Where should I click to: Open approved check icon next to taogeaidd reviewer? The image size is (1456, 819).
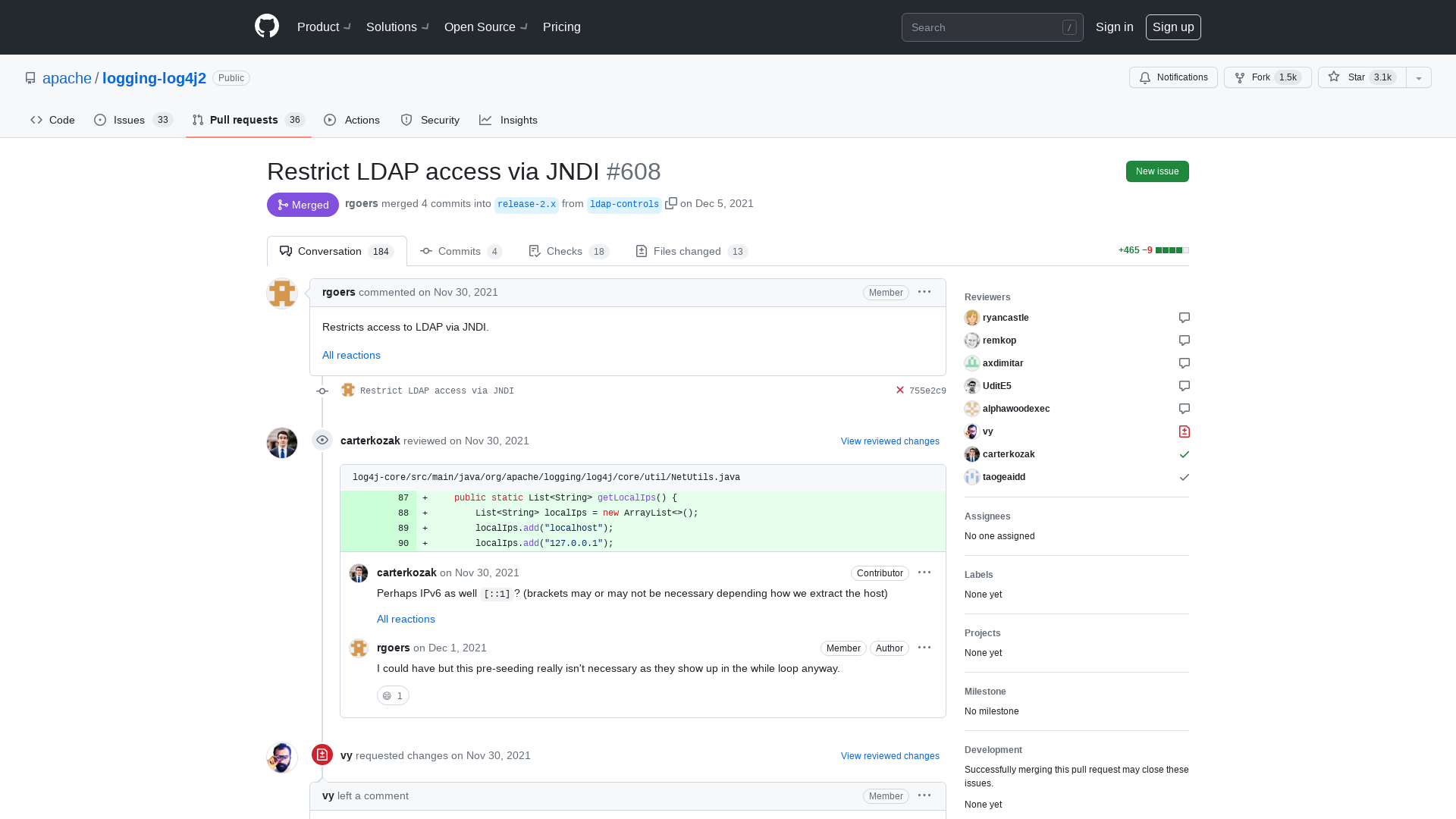click(1185, 477)
